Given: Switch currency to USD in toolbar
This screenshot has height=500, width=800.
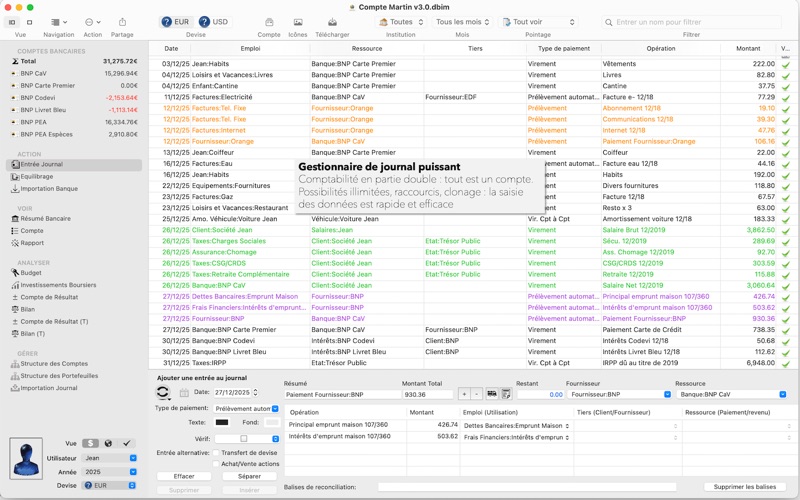Looking at the screenshot, I should pos(214,22).
